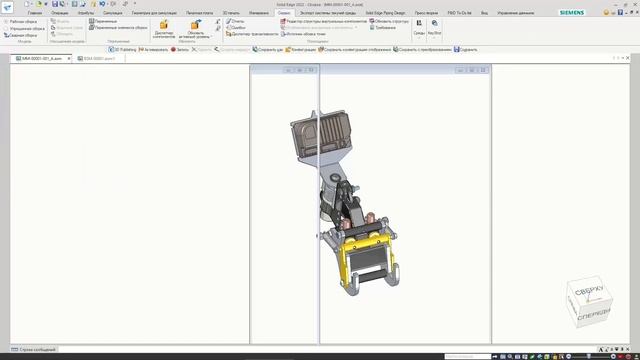This screenshot has height=360, width=640.
Task: Click Assembly element variables button
Action: click(x=118, y=27)
